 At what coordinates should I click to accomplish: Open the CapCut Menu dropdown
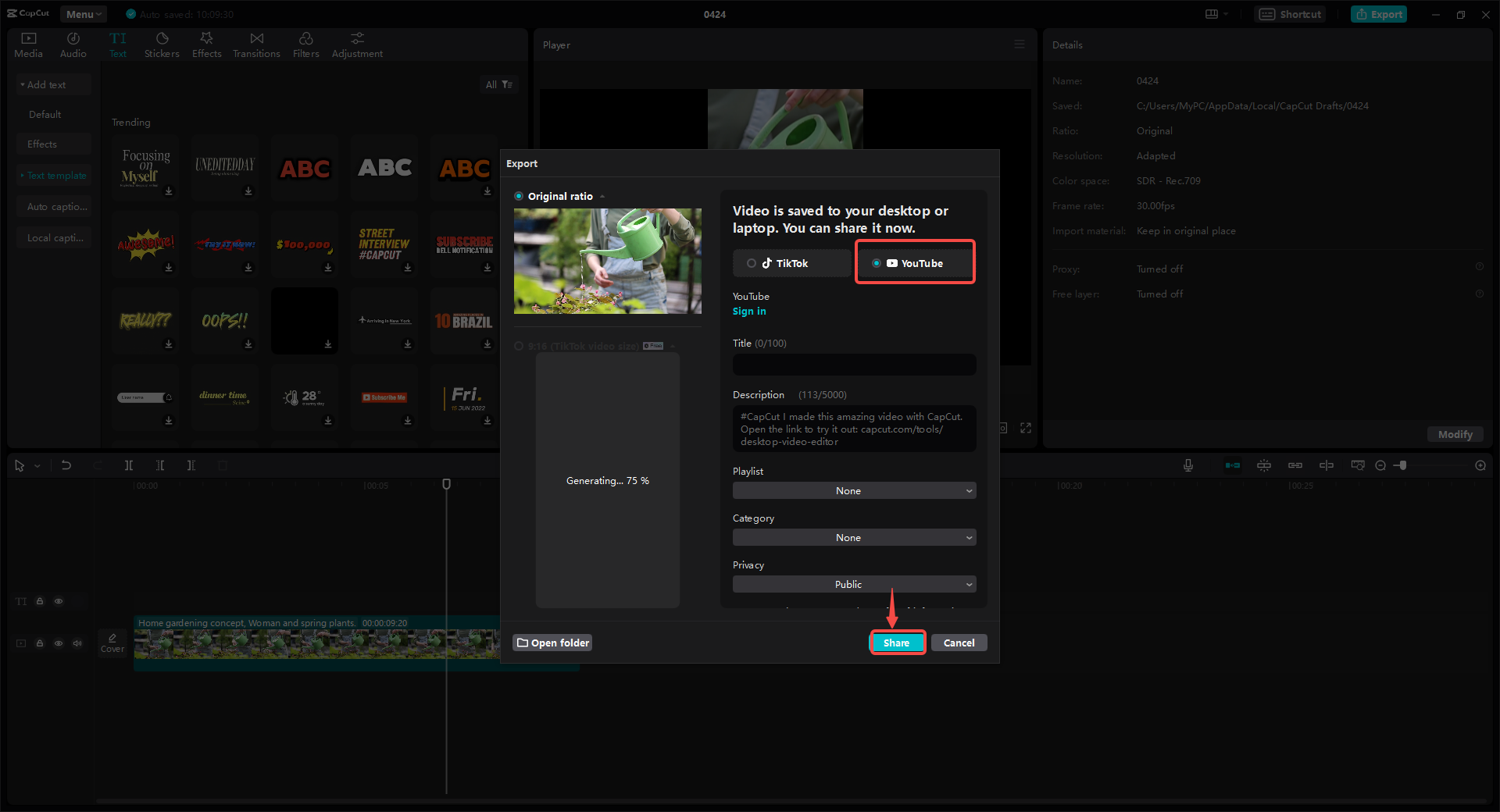(84, 14)
